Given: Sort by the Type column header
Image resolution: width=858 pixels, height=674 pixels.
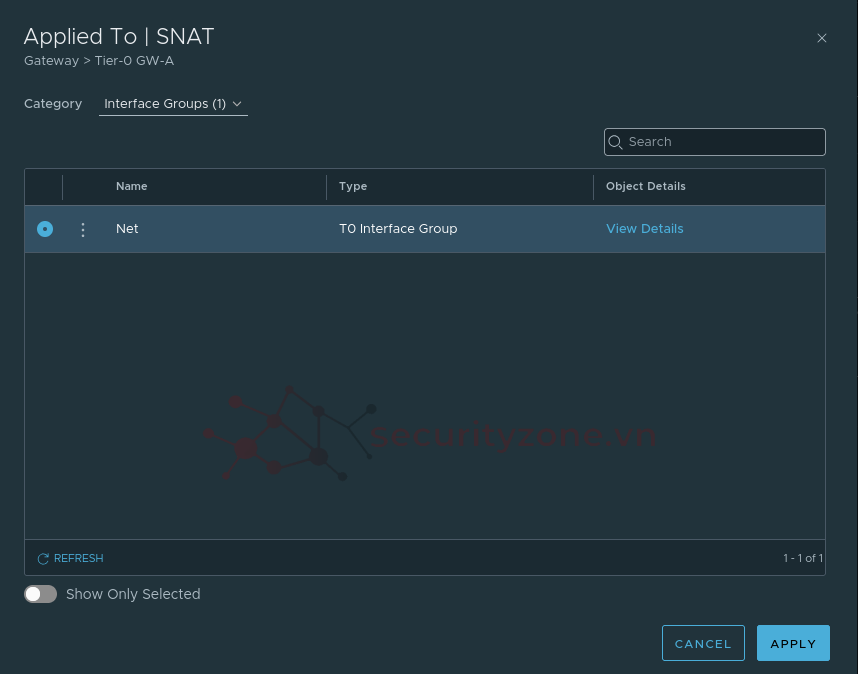Looking at the screenshot, I should (x=353, y=187).
